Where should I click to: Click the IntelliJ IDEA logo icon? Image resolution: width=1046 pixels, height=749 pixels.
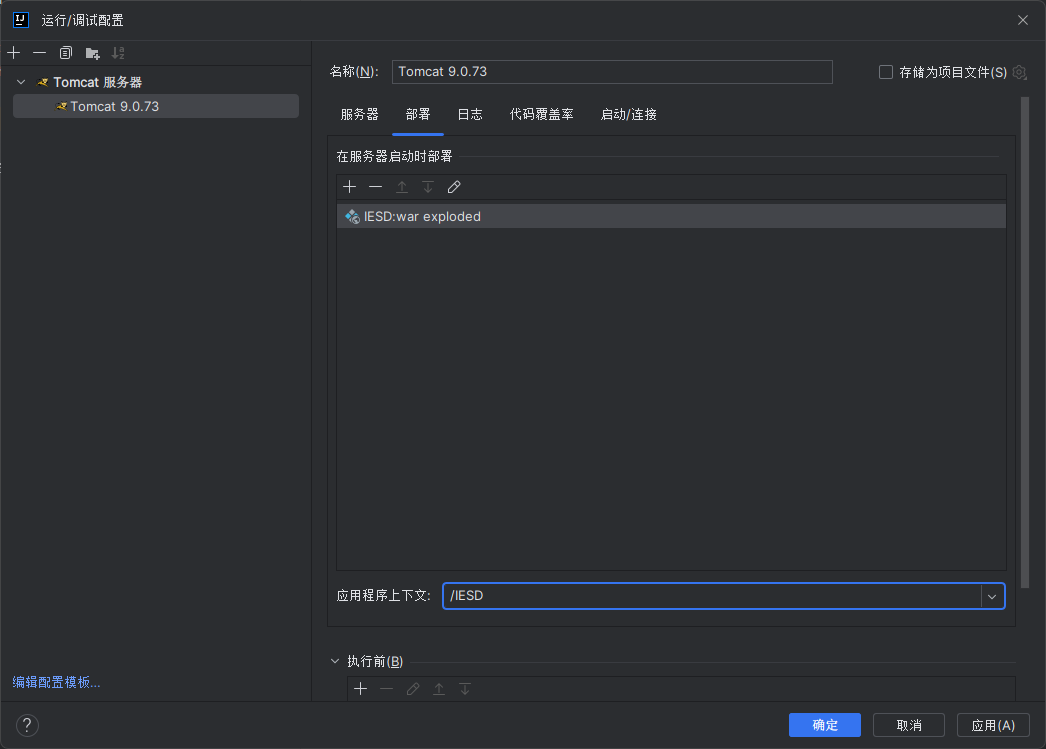(21, 20)
